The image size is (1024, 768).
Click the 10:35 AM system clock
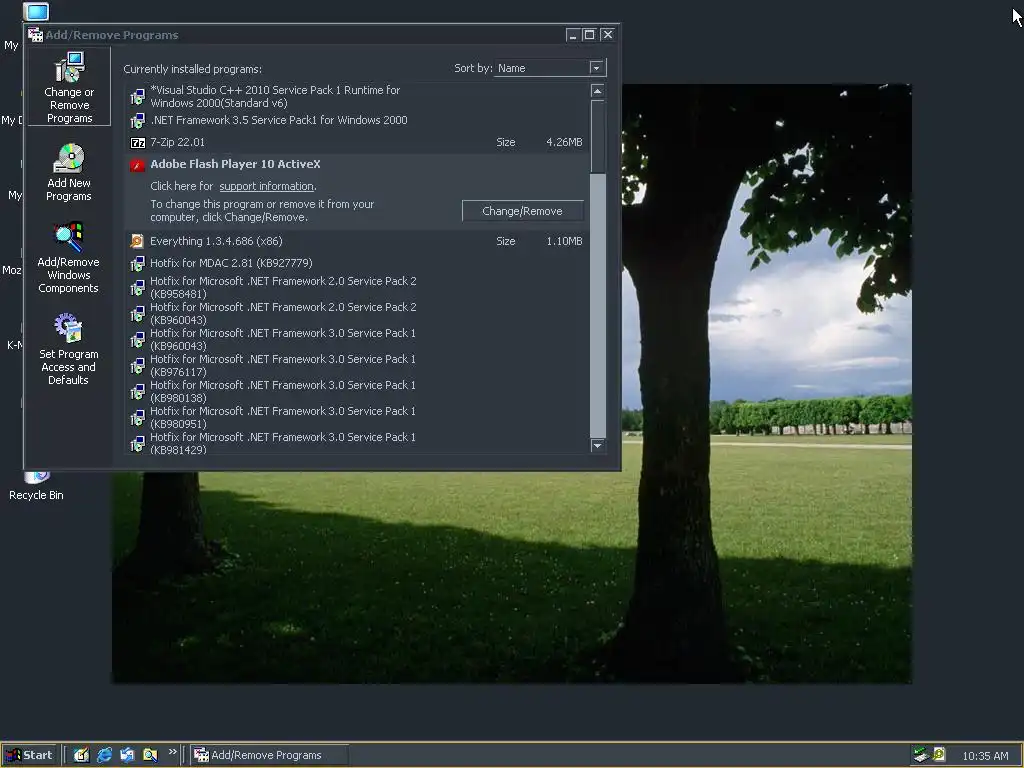click(985, 756)
